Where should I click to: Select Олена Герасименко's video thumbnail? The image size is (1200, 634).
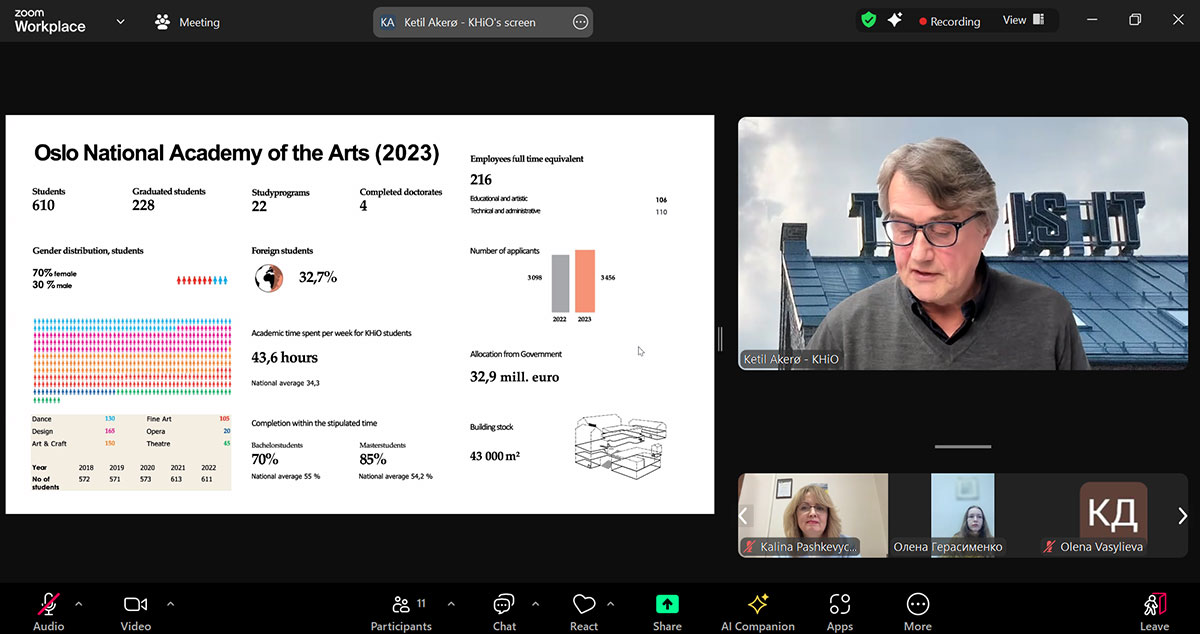pos(963,515)
